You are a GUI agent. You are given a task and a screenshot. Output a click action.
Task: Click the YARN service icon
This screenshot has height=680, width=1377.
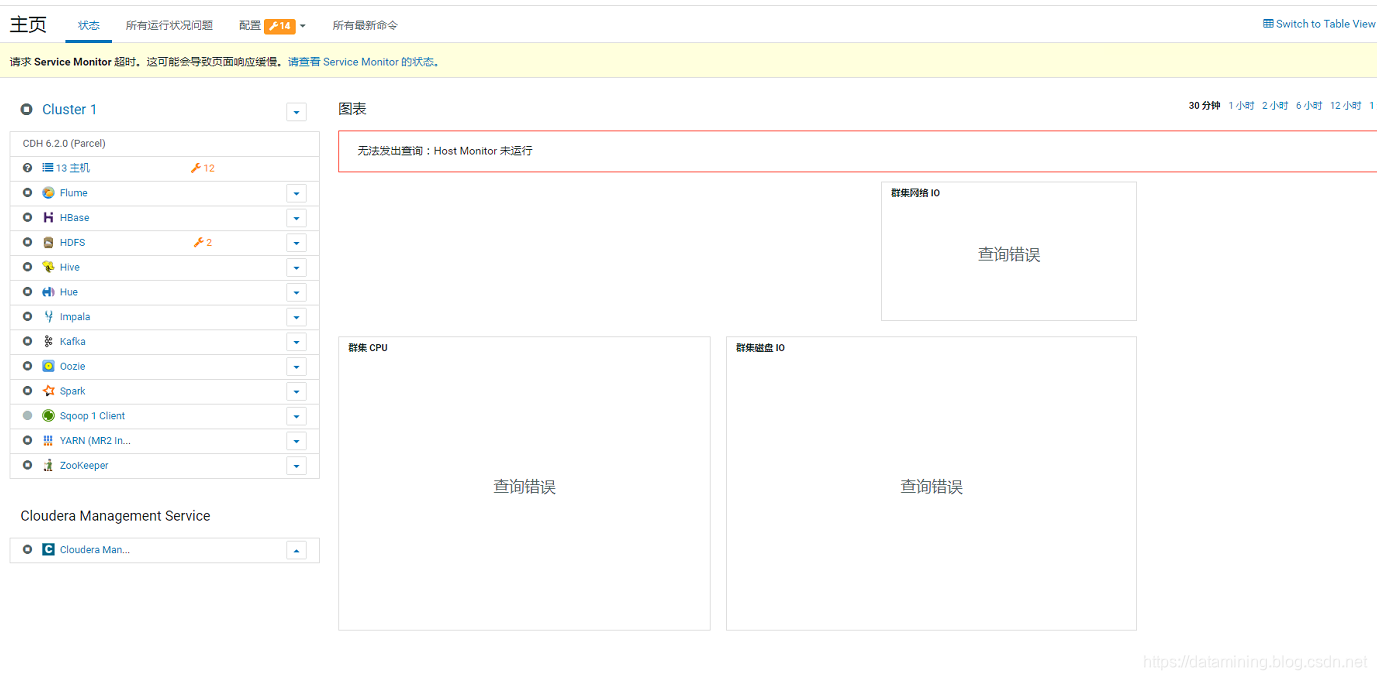(x=48, y=441)
